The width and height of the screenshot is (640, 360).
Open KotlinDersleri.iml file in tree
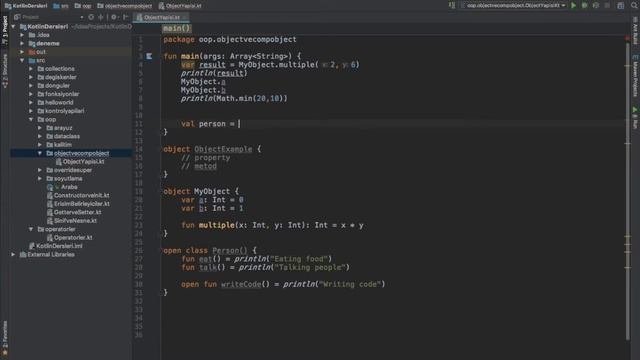[x=59, y=246]
